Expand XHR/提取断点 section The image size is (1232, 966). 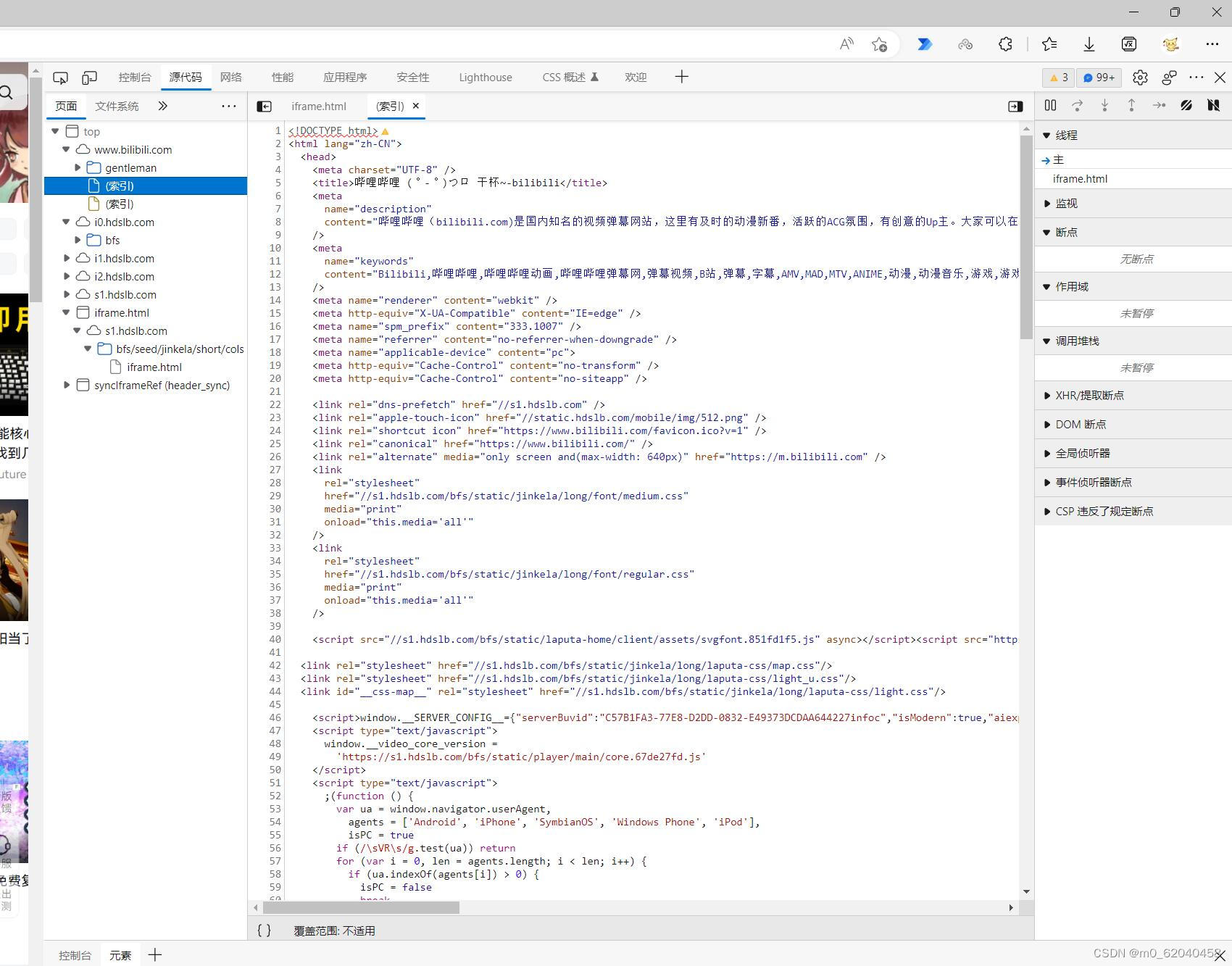(x=1133, y=395)
